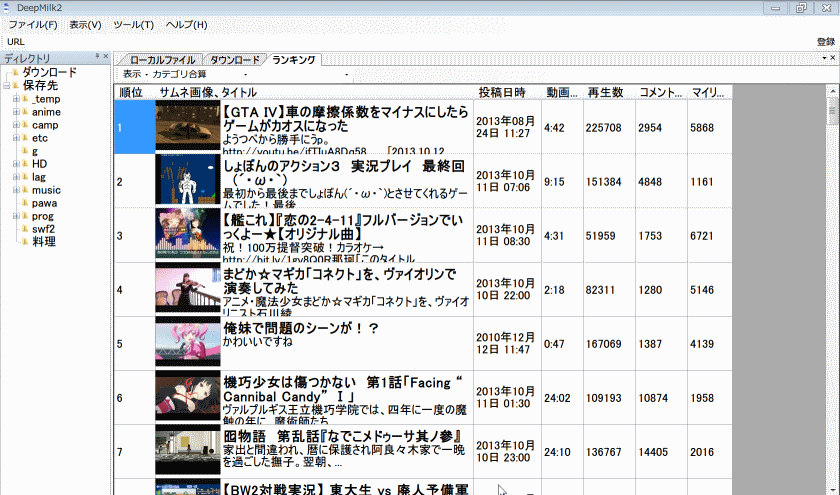Click title 囮物語 第乱話『なでこメドゥーサ其ノ參』
The image size is (840, 495).
pos(343,437)
